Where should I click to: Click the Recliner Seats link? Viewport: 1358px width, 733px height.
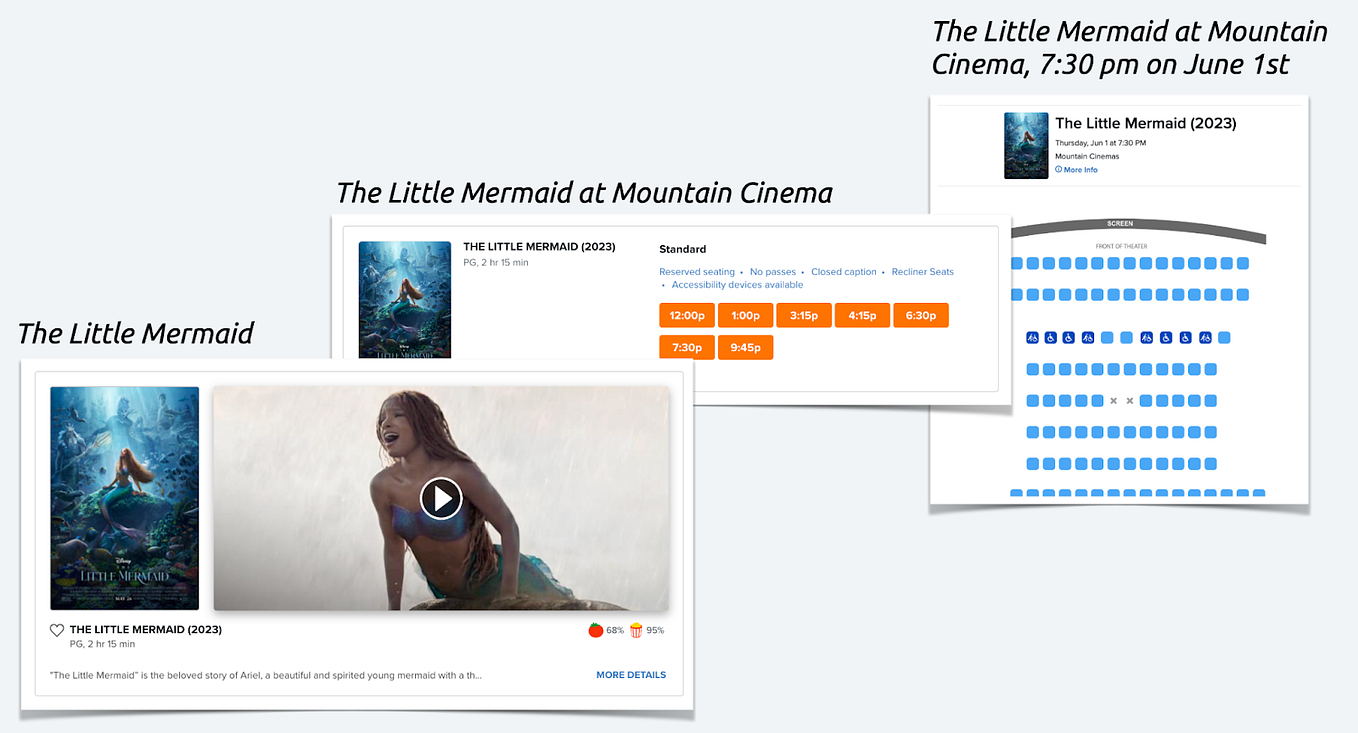tap(923, 272)
